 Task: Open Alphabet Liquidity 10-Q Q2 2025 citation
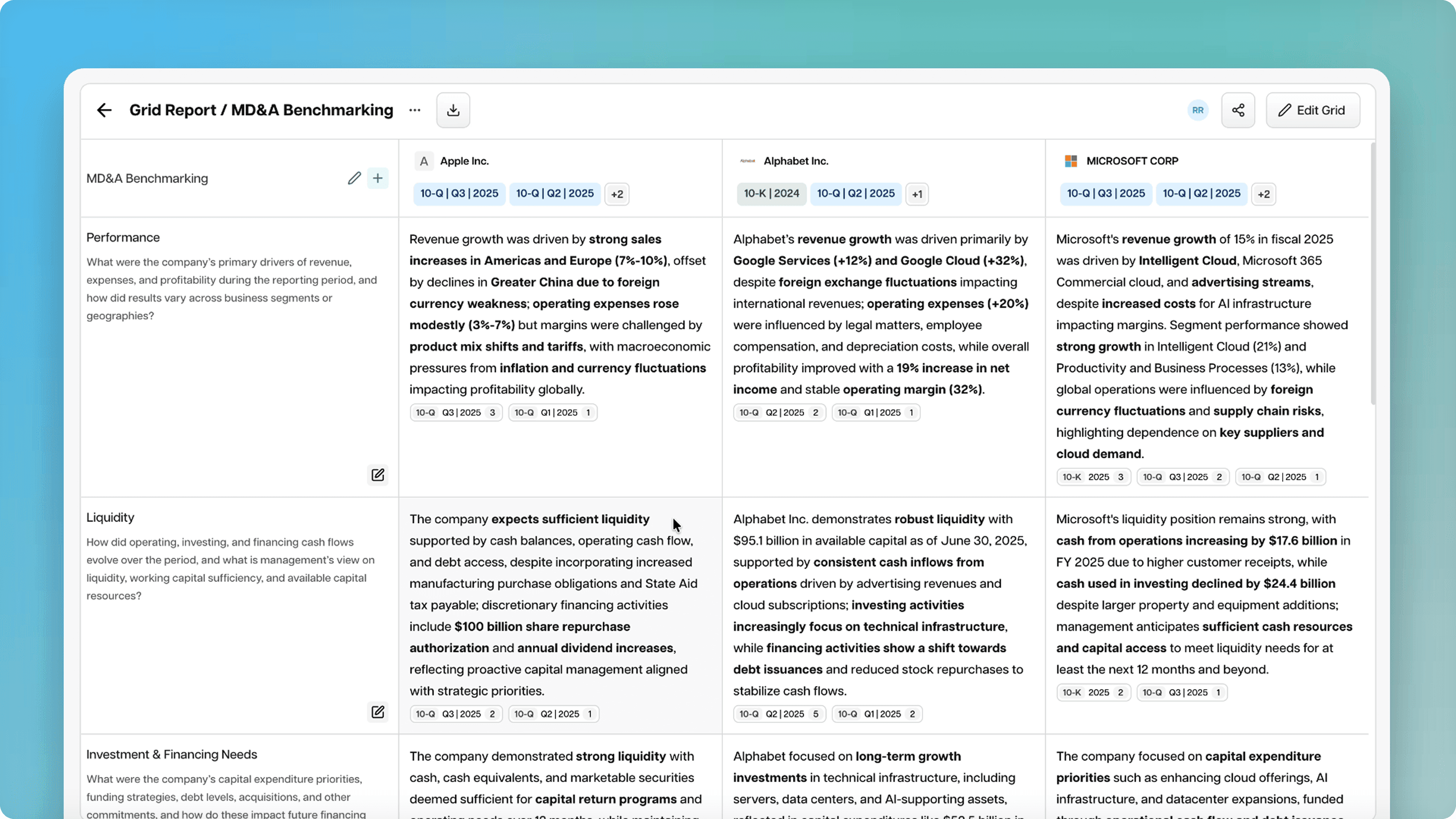779,714
